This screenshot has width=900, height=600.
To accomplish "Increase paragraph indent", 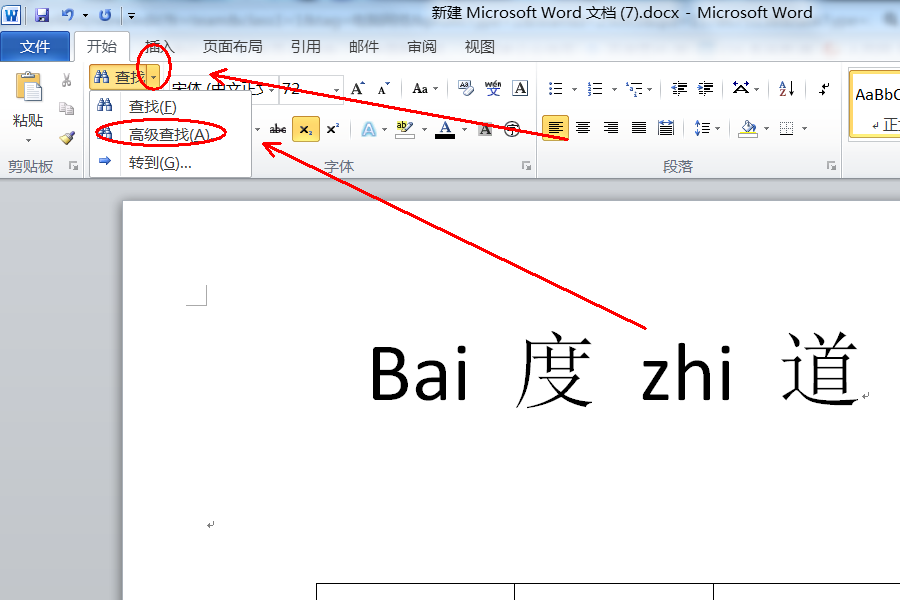I will coord(705,88).
